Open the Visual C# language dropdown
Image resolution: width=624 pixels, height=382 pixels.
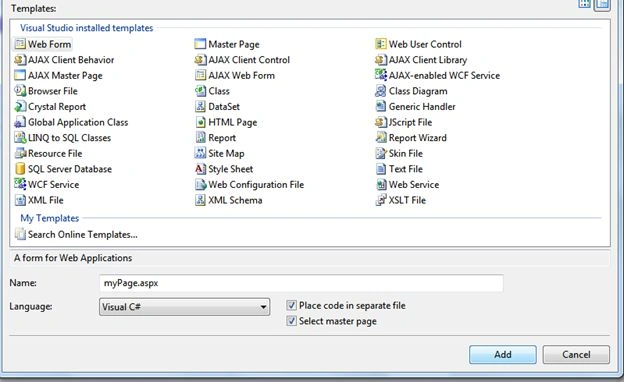pos(184,307)
